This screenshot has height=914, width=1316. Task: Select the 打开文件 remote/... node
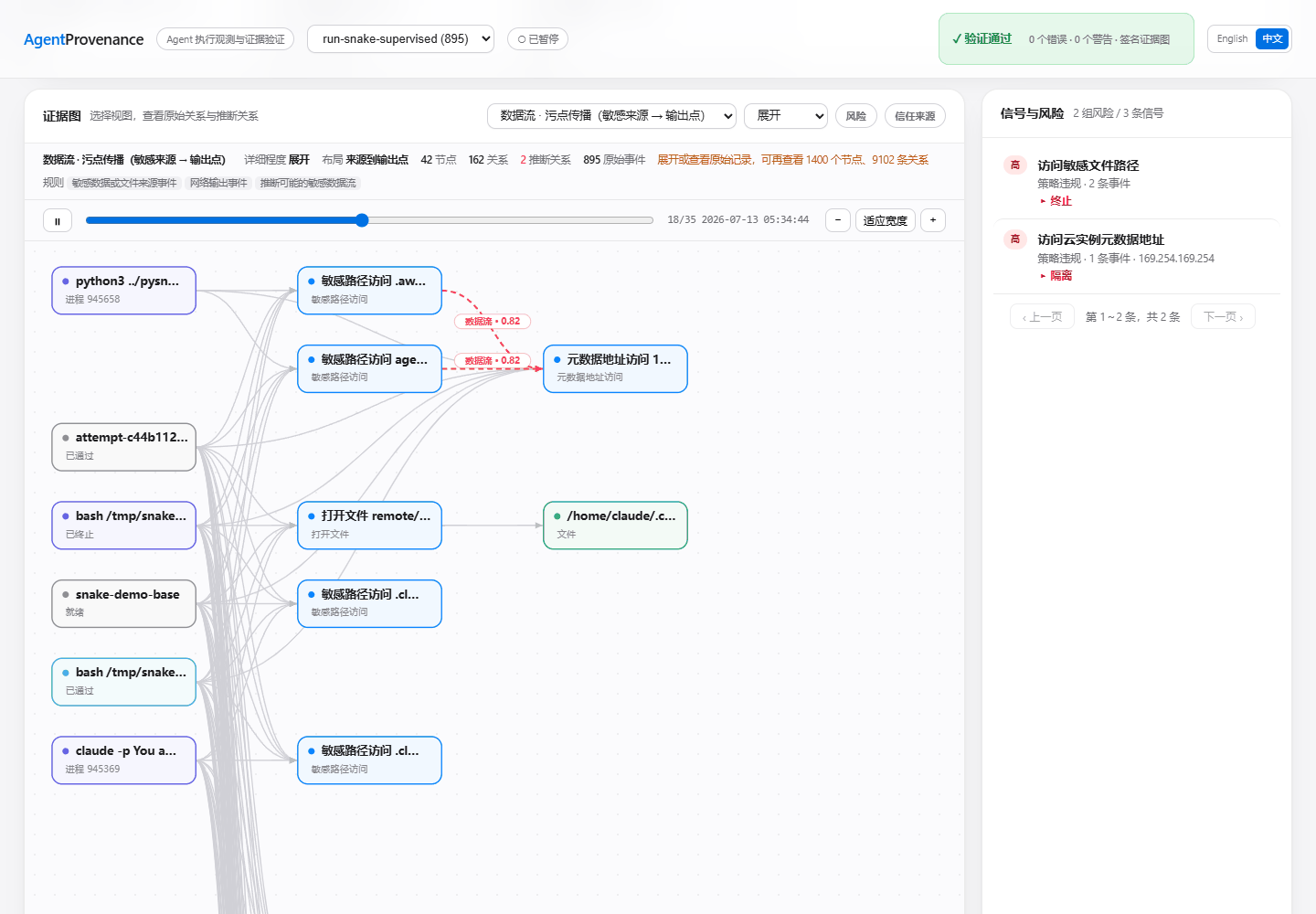pyautogui.click(x=370, y=526)
